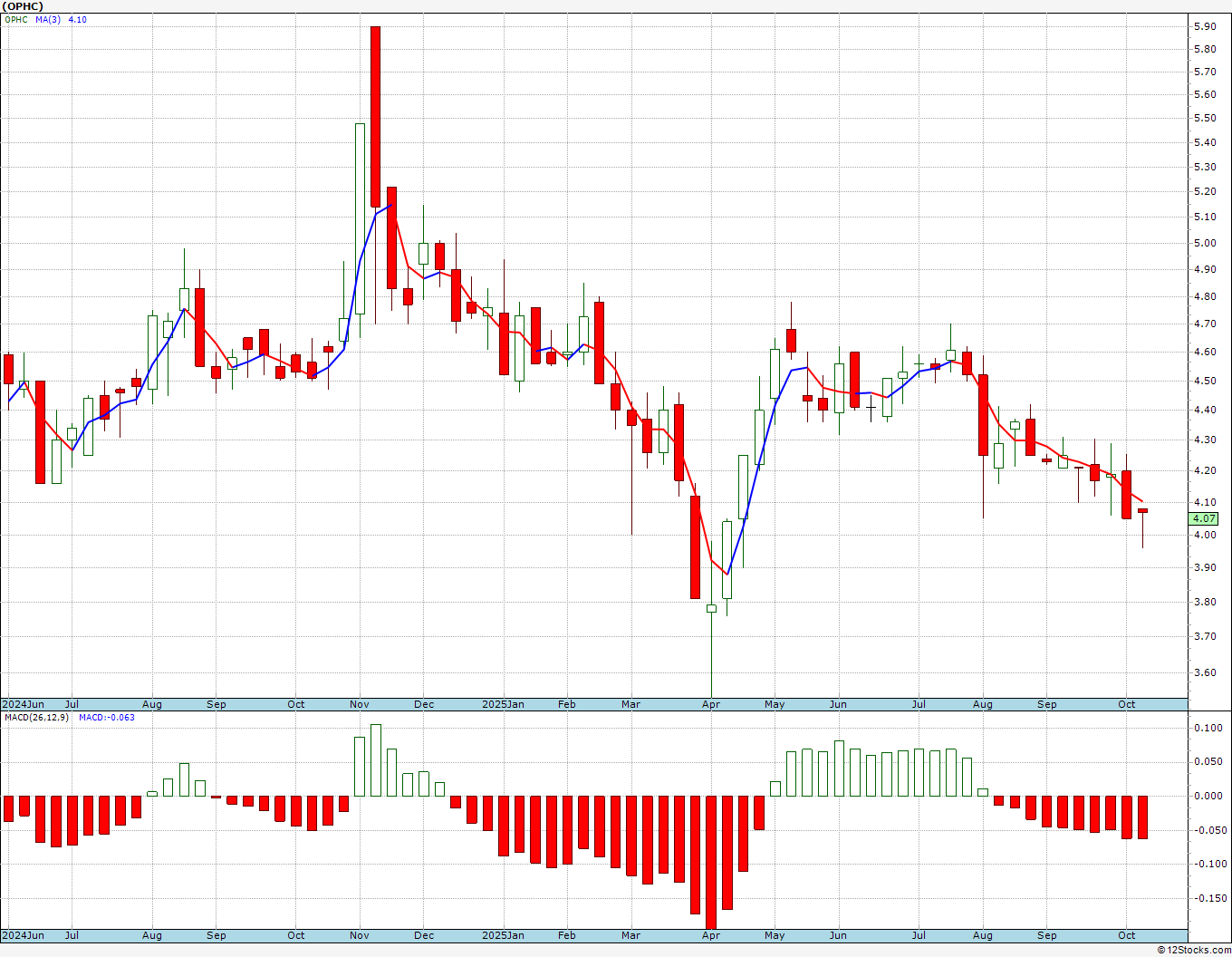Select Mar on the price chart date axis
Image resolution: width=1232 pixels, height=957 pixels.
(630, 704)
